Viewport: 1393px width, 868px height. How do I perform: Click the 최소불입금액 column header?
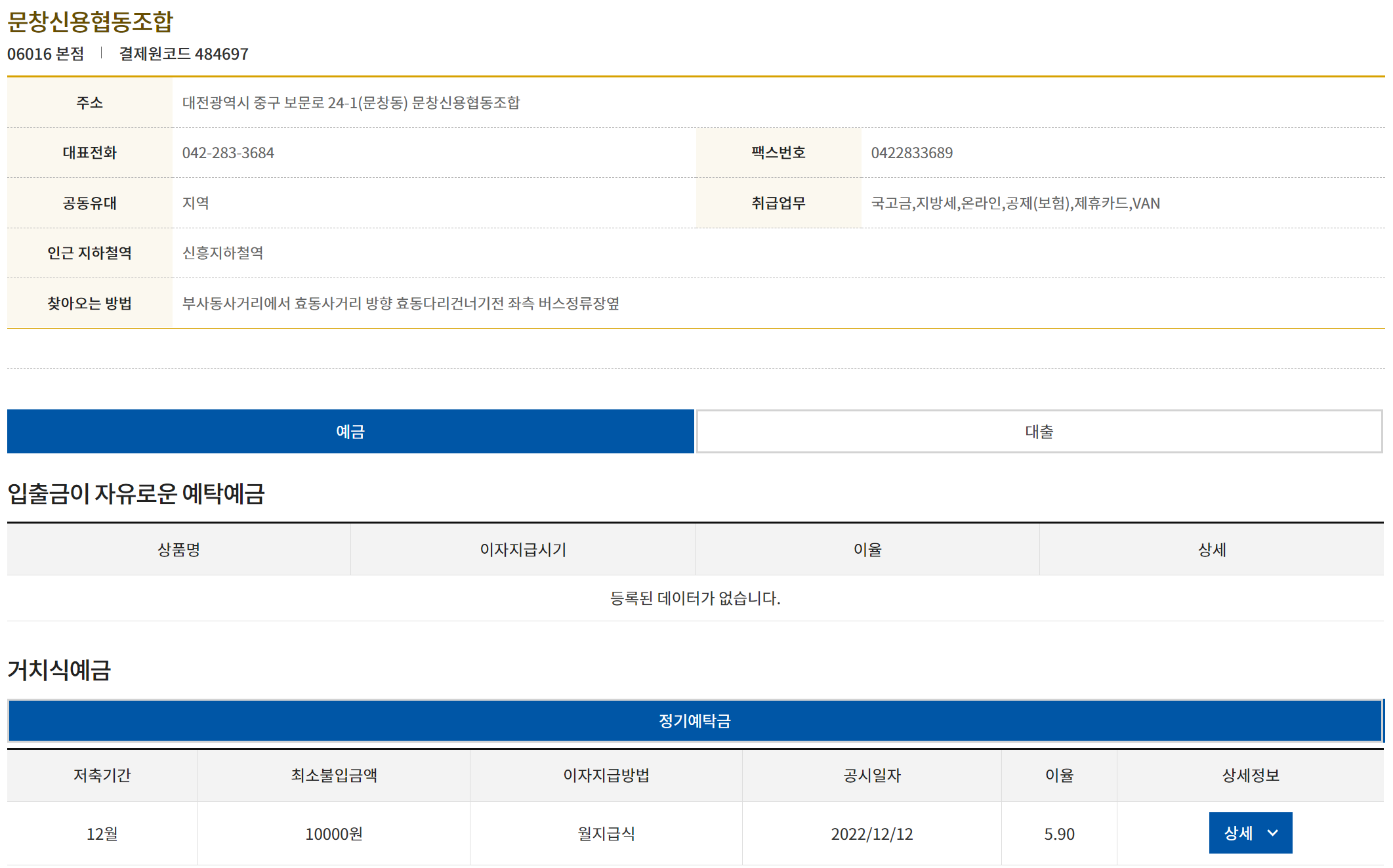[333, 775]
